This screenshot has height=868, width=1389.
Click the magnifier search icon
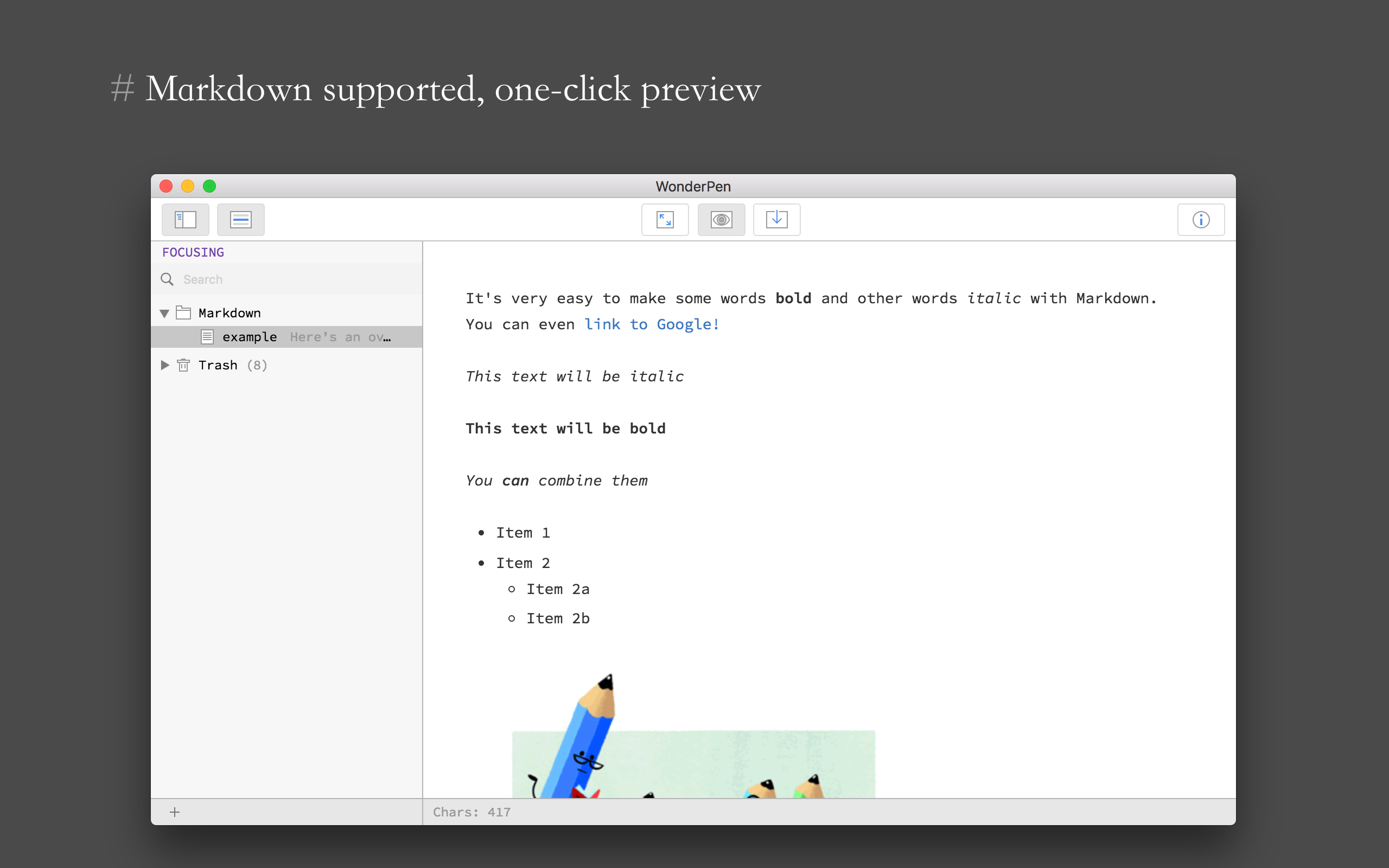(167, 279)
